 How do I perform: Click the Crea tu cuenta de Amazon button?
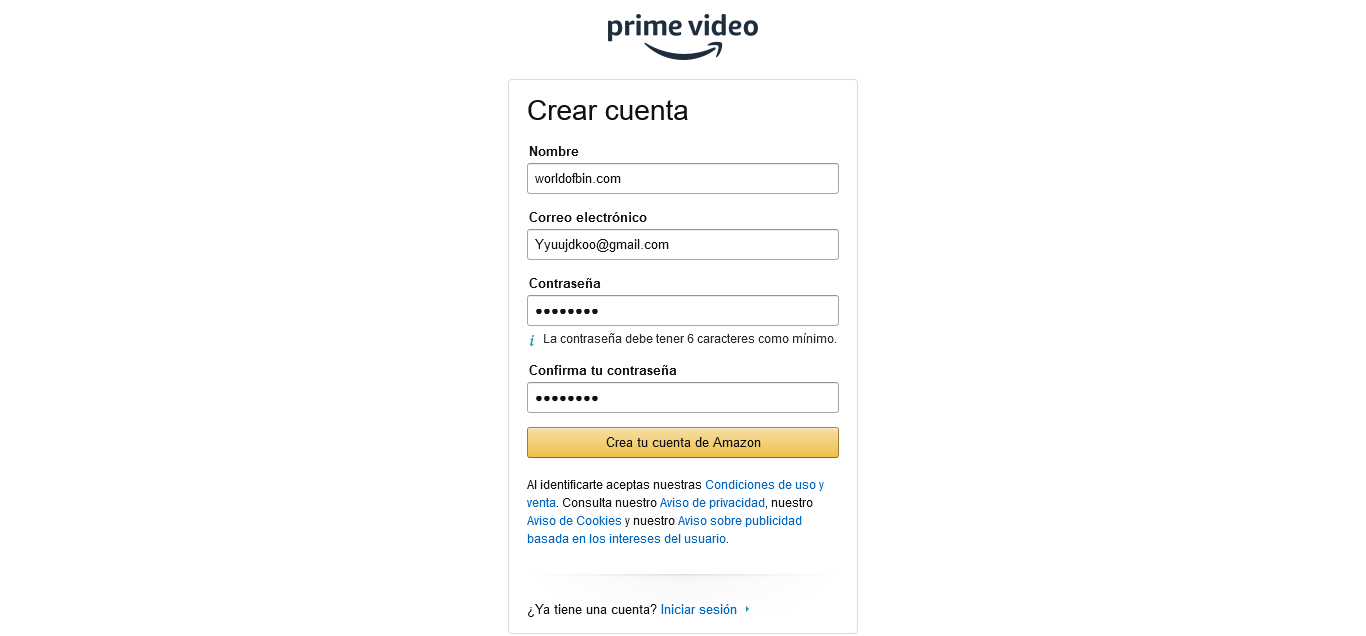click(683, 443)
